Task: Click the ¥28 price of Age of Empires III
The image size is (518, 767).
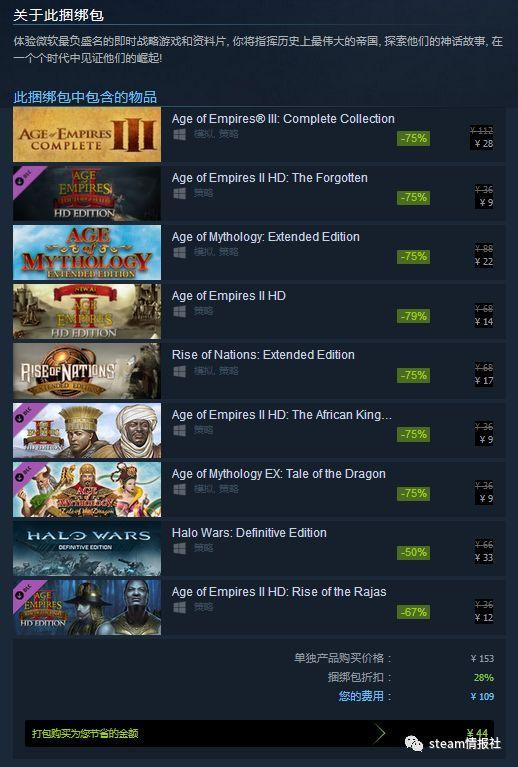Action: tap(483, 143)
